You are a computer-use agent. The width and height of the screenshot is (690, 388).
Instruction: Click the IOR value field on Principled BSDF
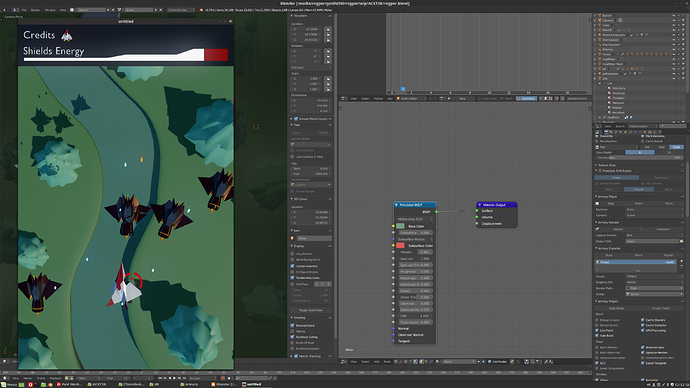coord(415,316)
